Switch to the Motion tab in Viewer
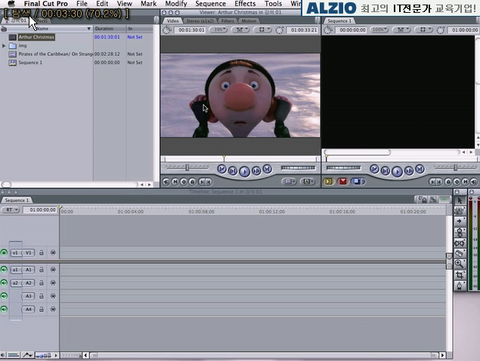The image size is (480, 361). [x=249, y=21]
